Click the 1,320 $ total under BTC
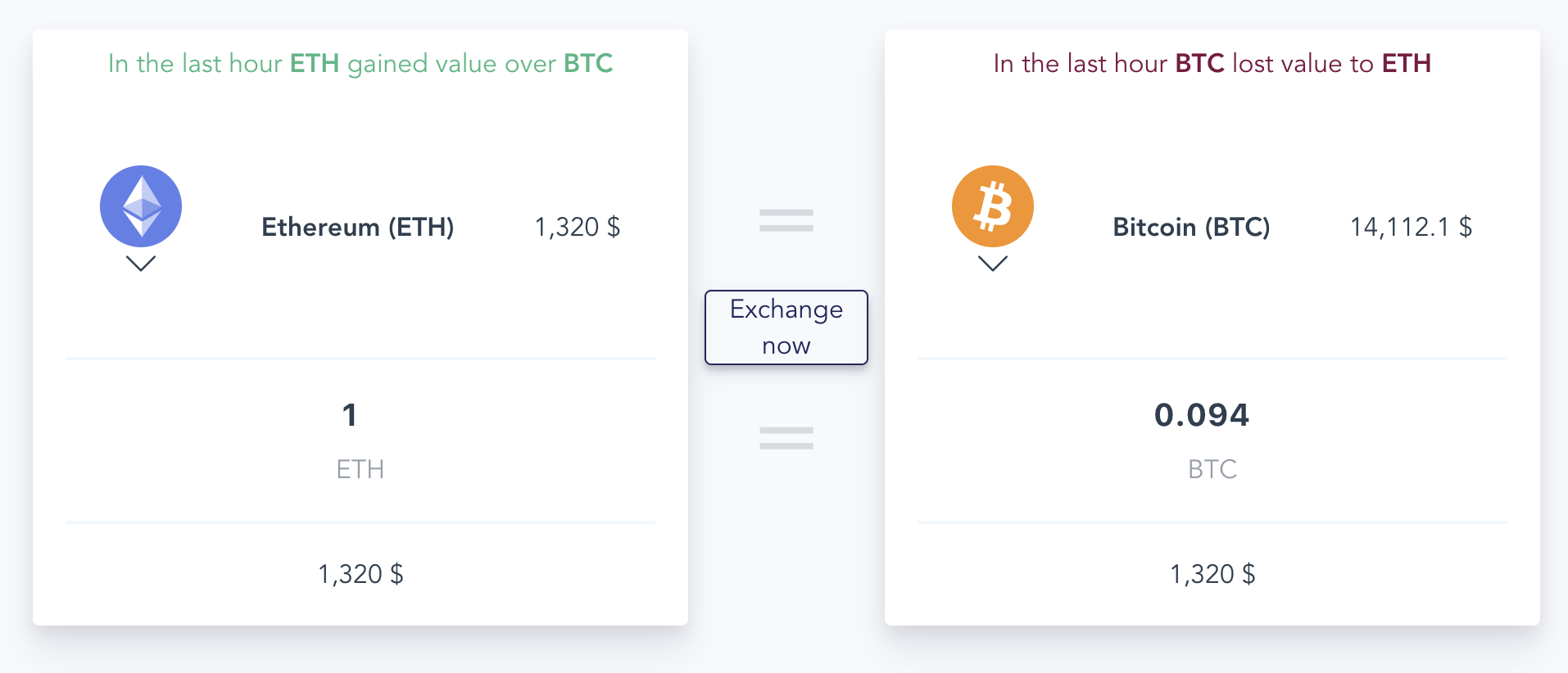Viewport: 1568px width, 673px height. (x=1212, y=574)
